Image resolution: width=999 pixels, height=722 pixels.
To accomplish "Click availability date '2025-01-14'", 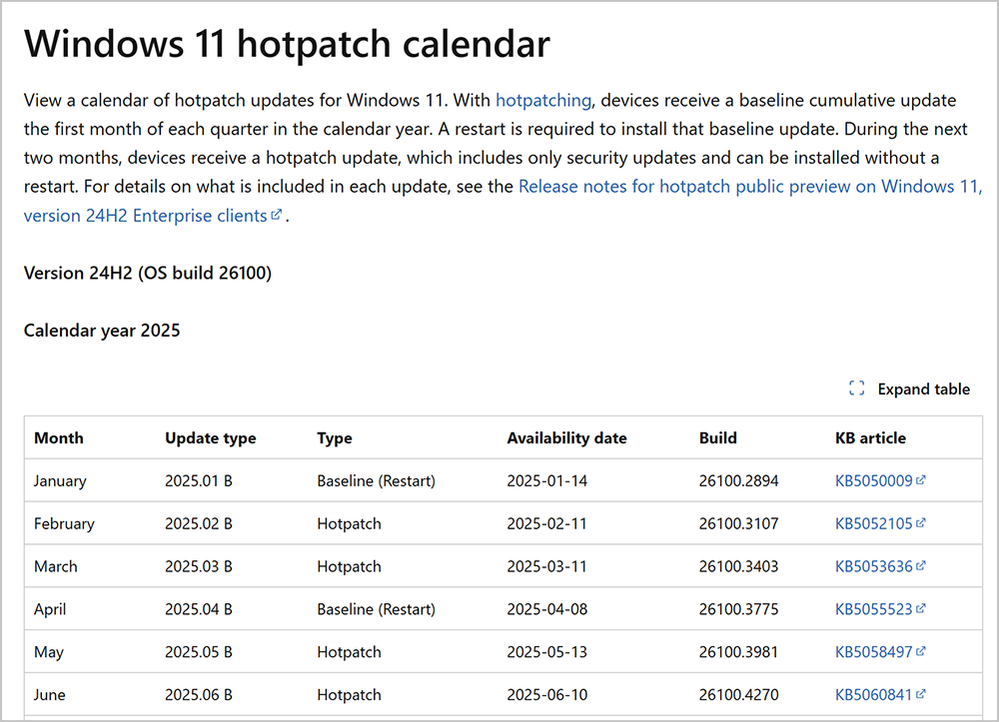I will [x=547, y=481].
